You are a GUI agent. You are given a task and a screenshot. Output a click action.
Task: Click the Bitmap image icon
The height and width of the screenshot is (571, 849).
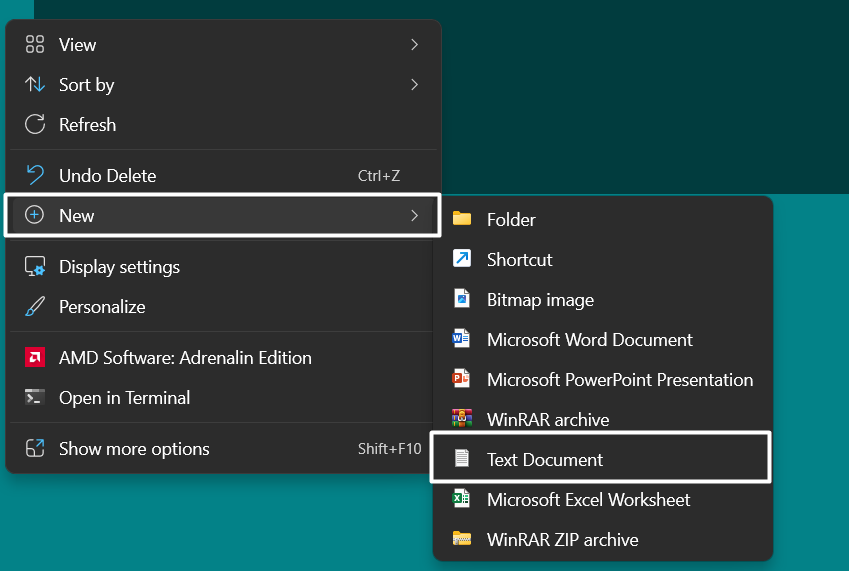tap(461, 299)
